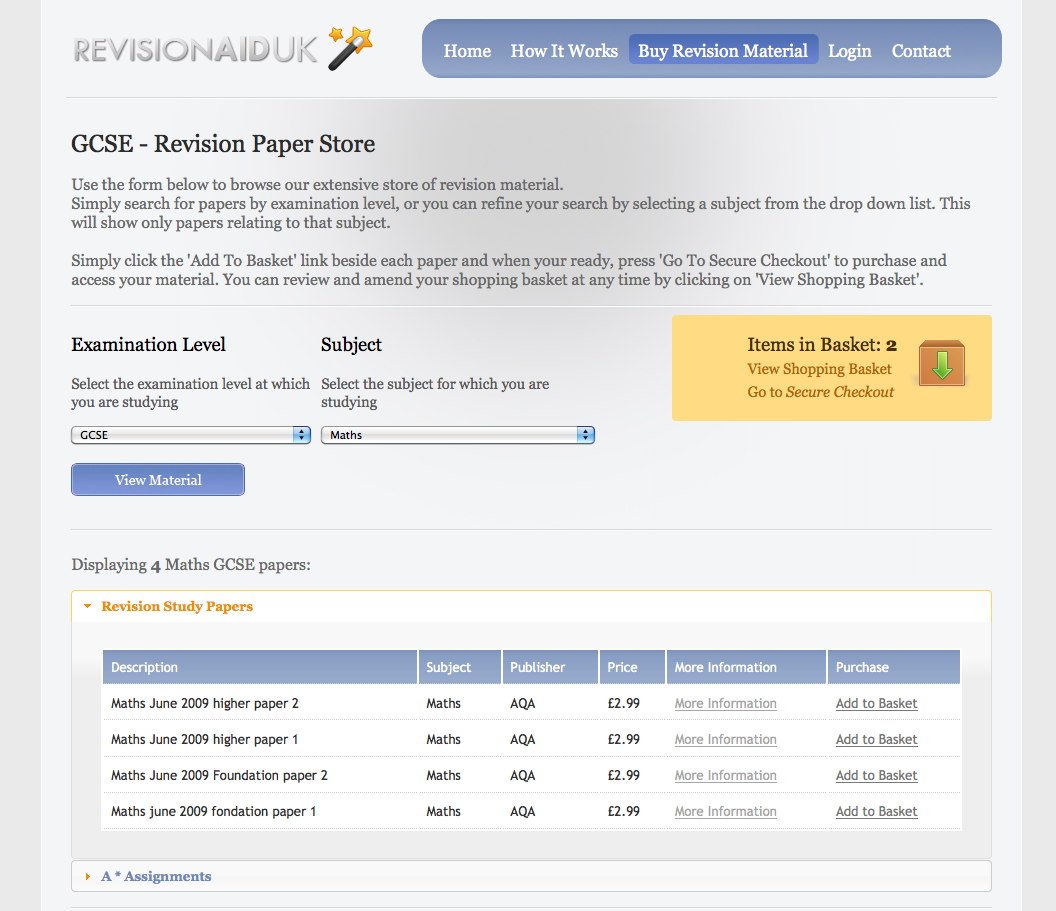Screen dimensions: 1056x911
Task: Click the basket box download icon
Action: [941, 364]
